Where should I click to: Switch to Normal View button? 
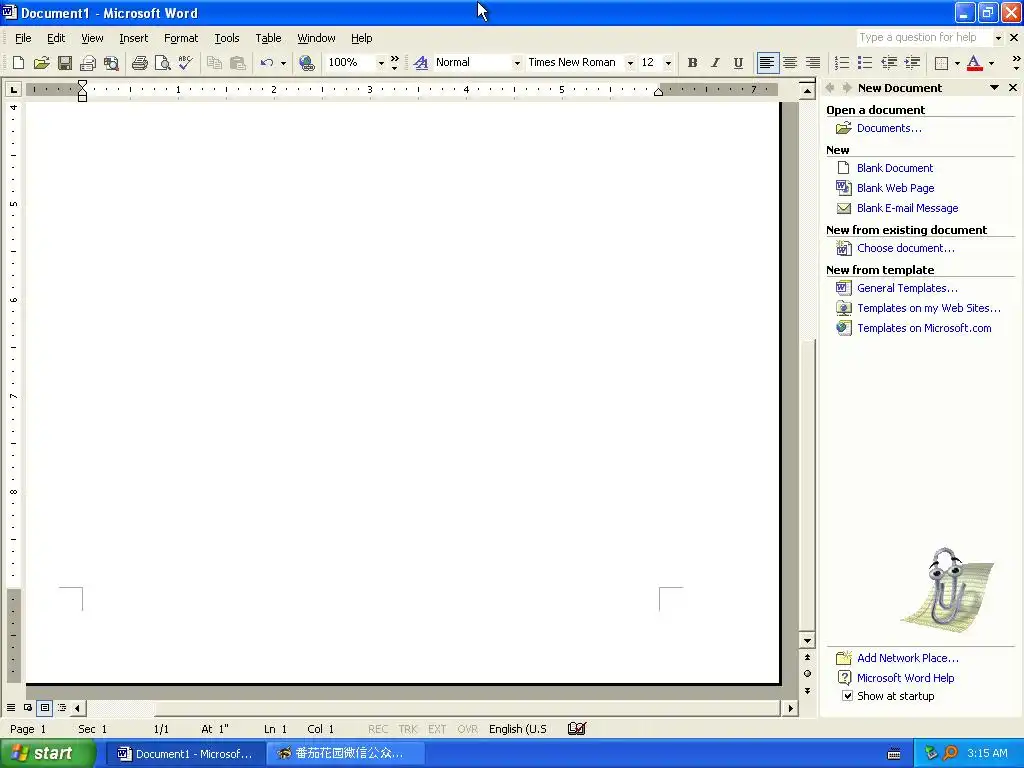[11, 707]
